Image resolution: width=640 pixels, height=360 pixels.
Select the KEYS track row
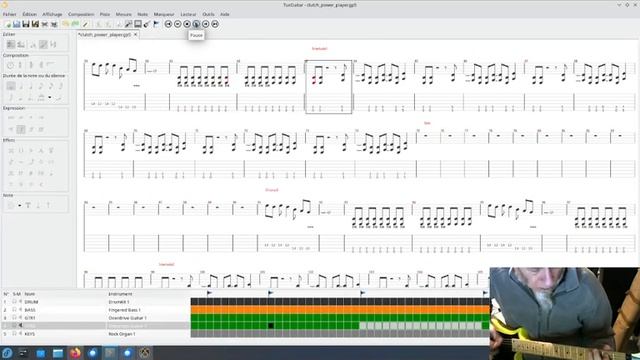click(96, 333)
